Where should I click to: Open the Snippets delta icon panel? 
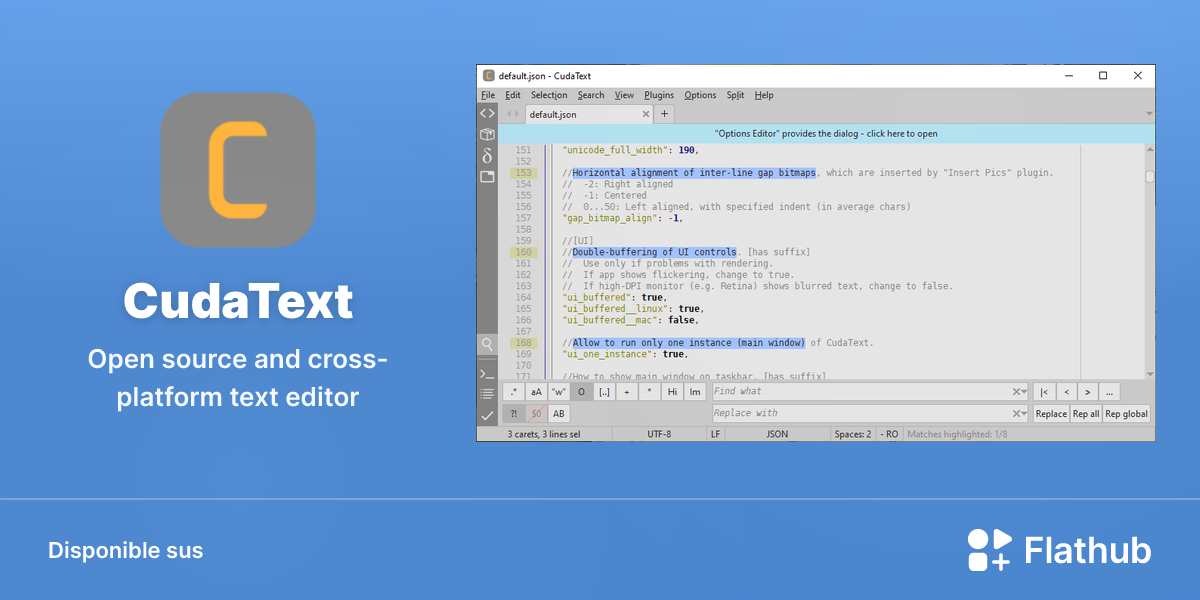pos(487,155)
